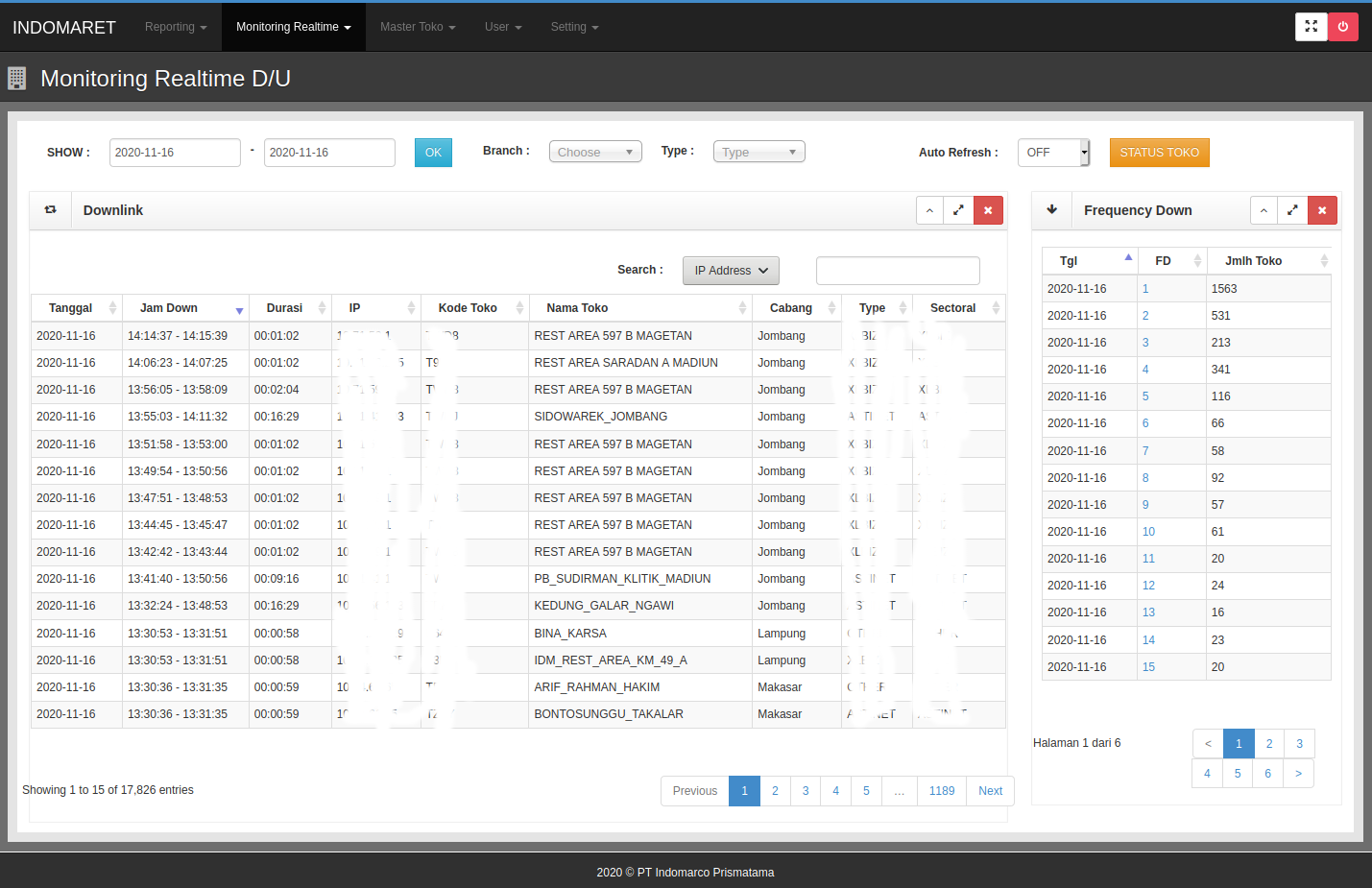Open the Branch Choose dropdown

[595, 152]
